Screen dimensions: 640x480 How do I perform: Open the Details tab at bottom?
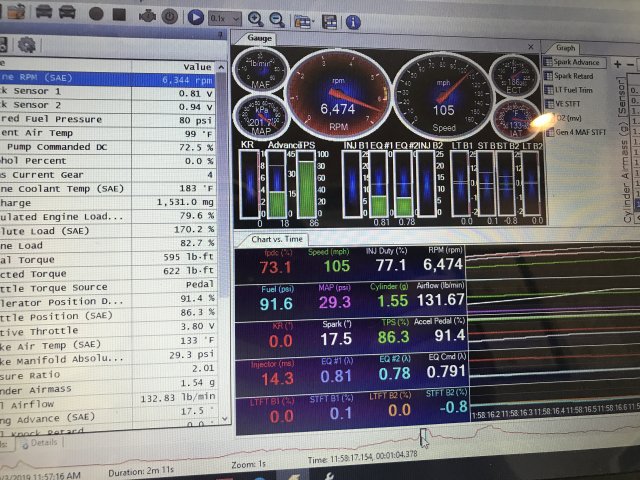pyautogui.click(x=40, y=443)
